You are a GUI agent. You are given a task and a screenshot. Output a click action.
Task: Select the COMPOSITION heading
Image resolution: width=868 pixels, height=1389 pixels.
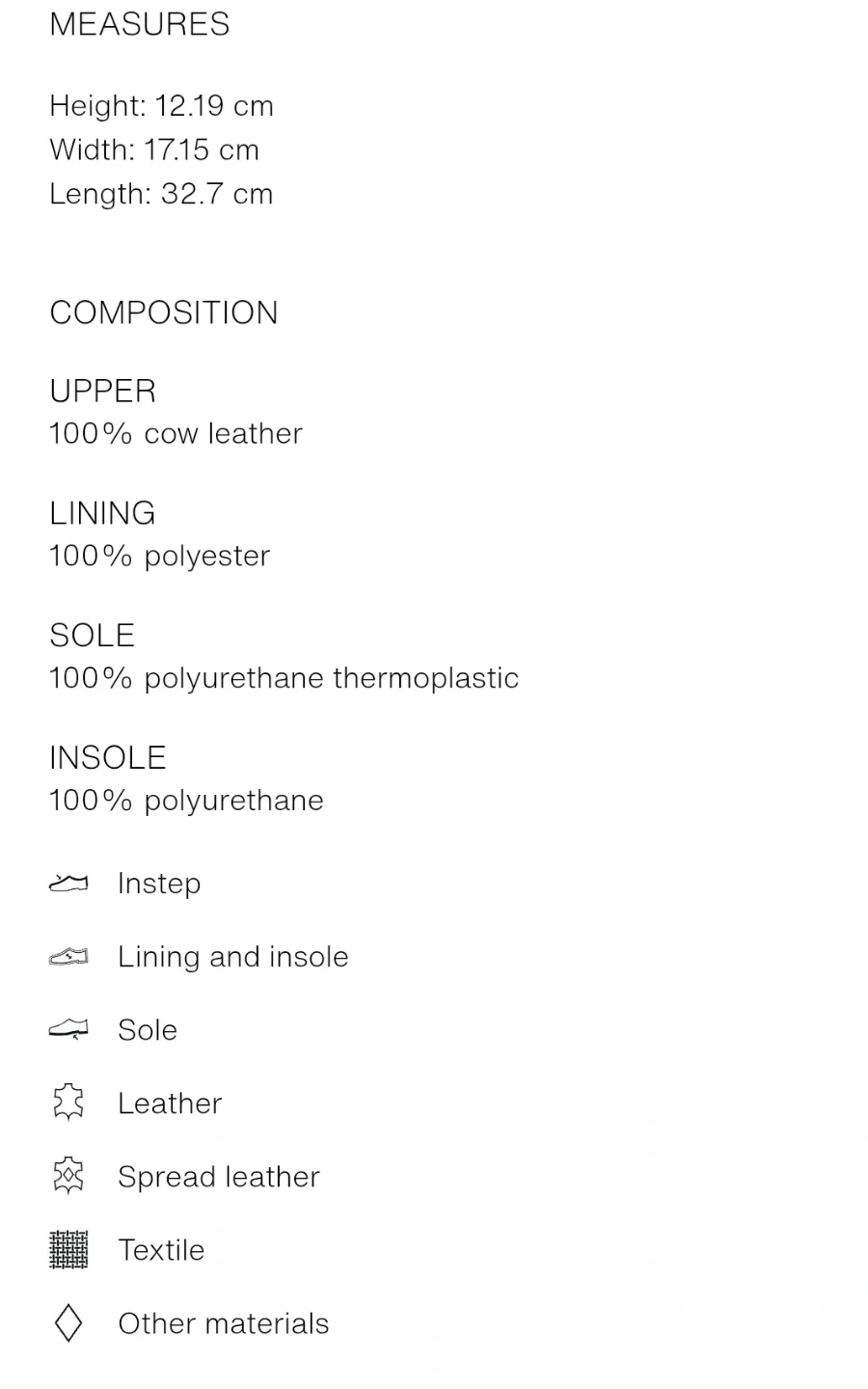coord(164,313)
